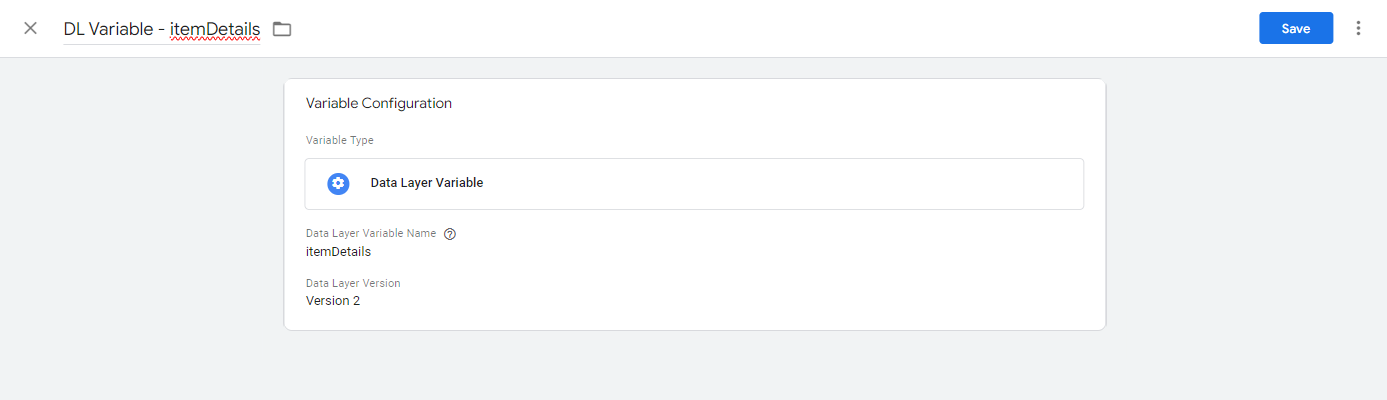Click the 'Variable Type' label
The width and height of the screenshot is (1387, 400).
[x=340, y=141]
